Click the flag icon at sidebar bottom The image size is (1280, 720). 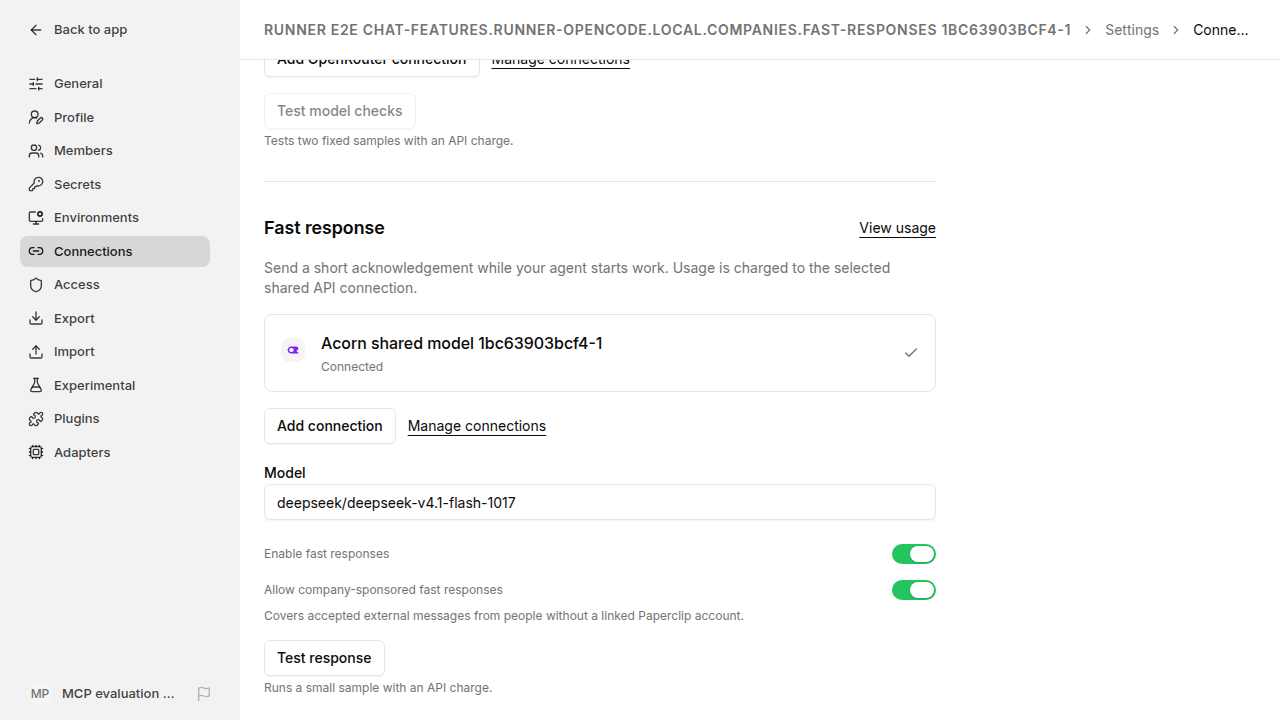click(204, 693)
